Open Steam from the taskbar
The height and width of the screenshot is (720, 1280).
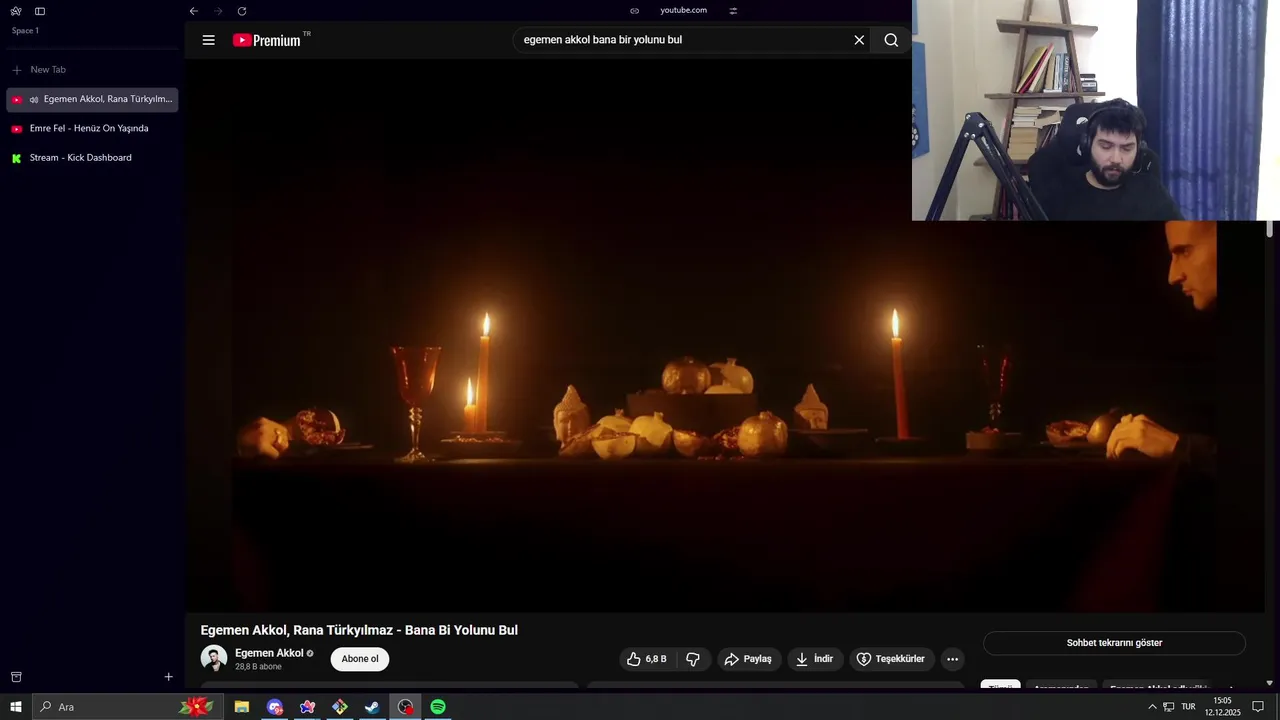(372, 707)
